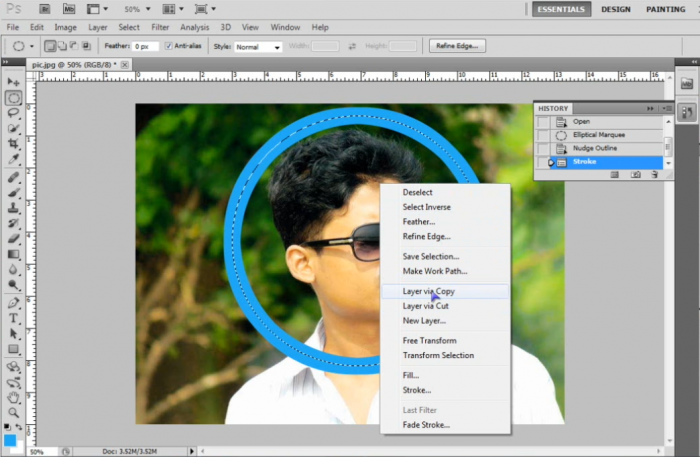Delete current state using History trash icon
This screenshot has height=457, width=700.
tap(654, 174)
